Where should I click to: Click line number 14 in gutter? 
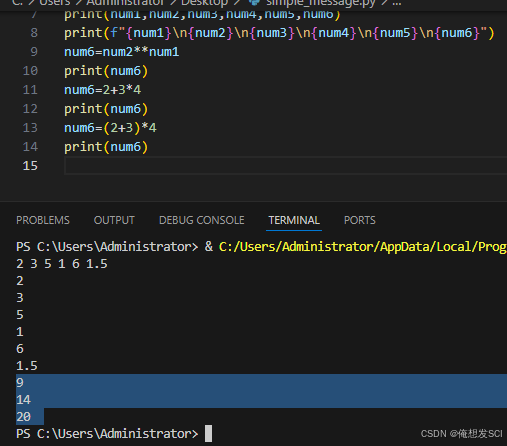pyautogui.click(x=30, y=147)
